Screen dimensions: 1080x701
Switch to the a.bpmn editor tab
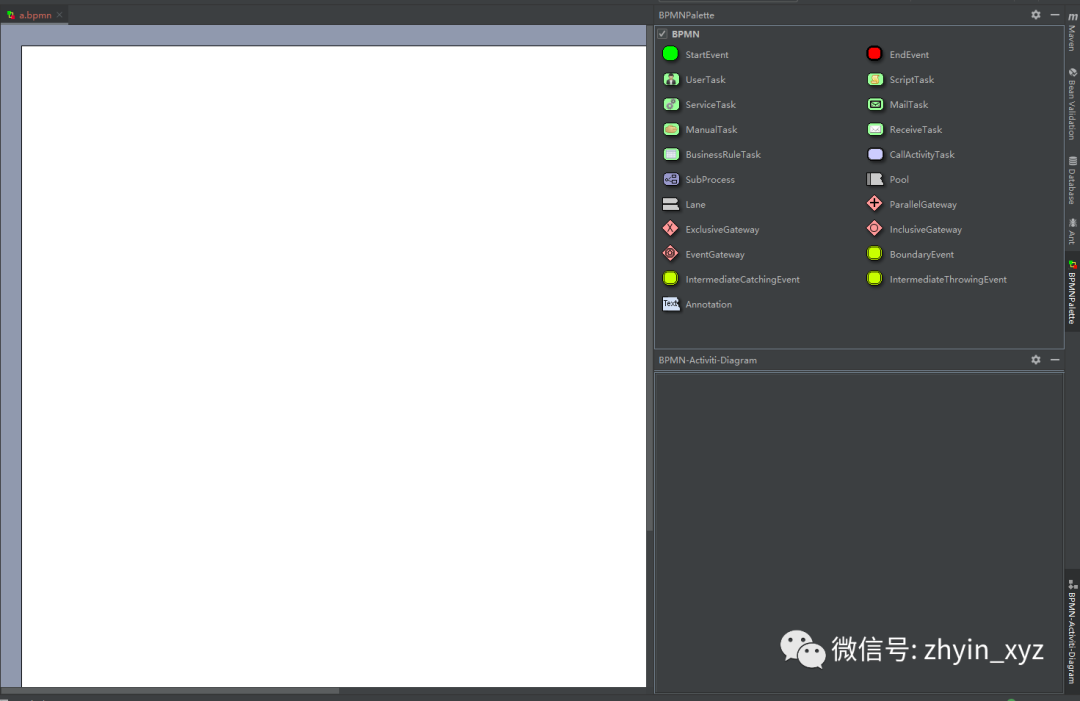pyautogui.click(x=35, y=14)
